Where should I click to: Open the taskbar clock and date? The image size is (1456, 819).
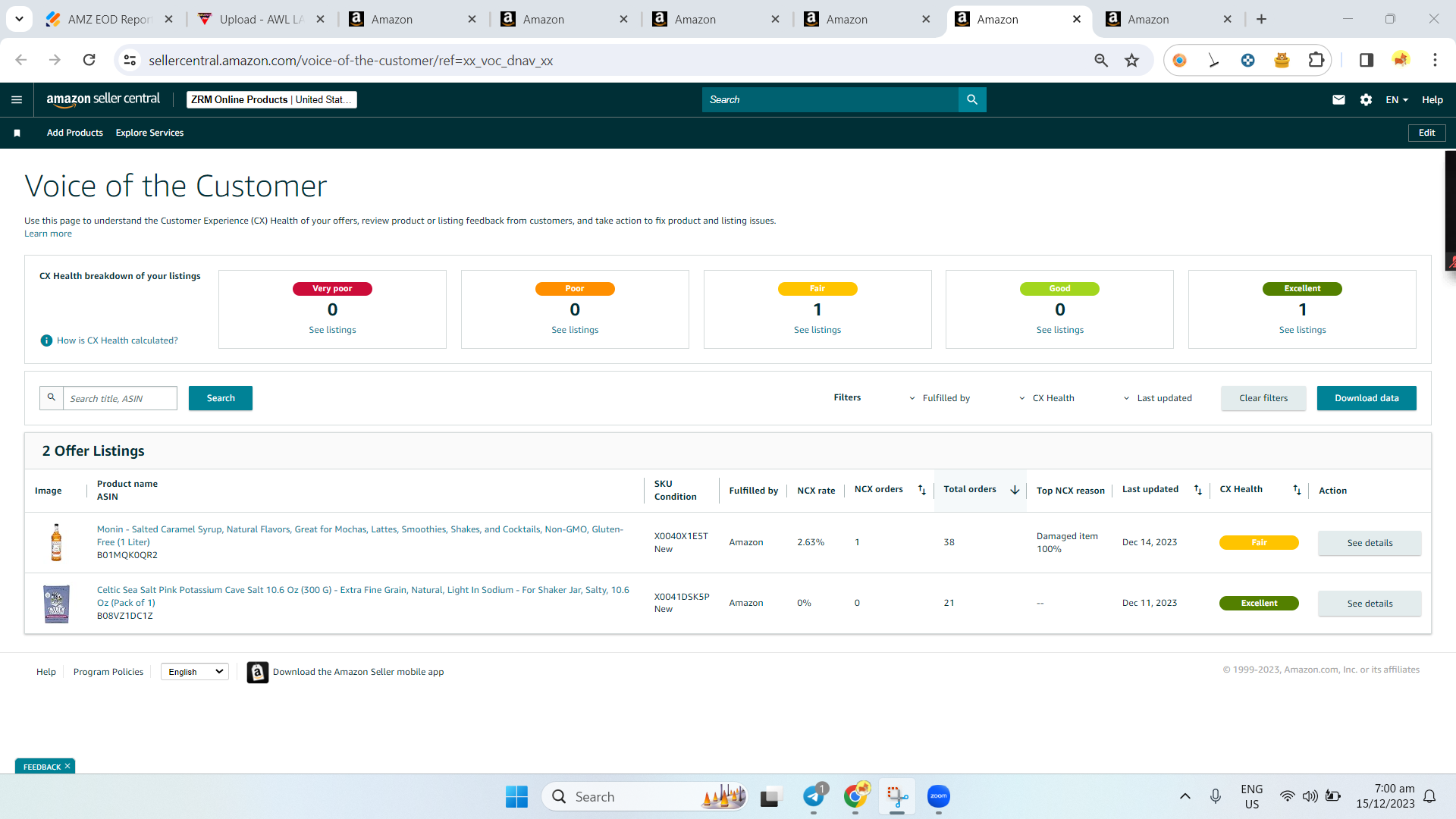click(1385, 796)
